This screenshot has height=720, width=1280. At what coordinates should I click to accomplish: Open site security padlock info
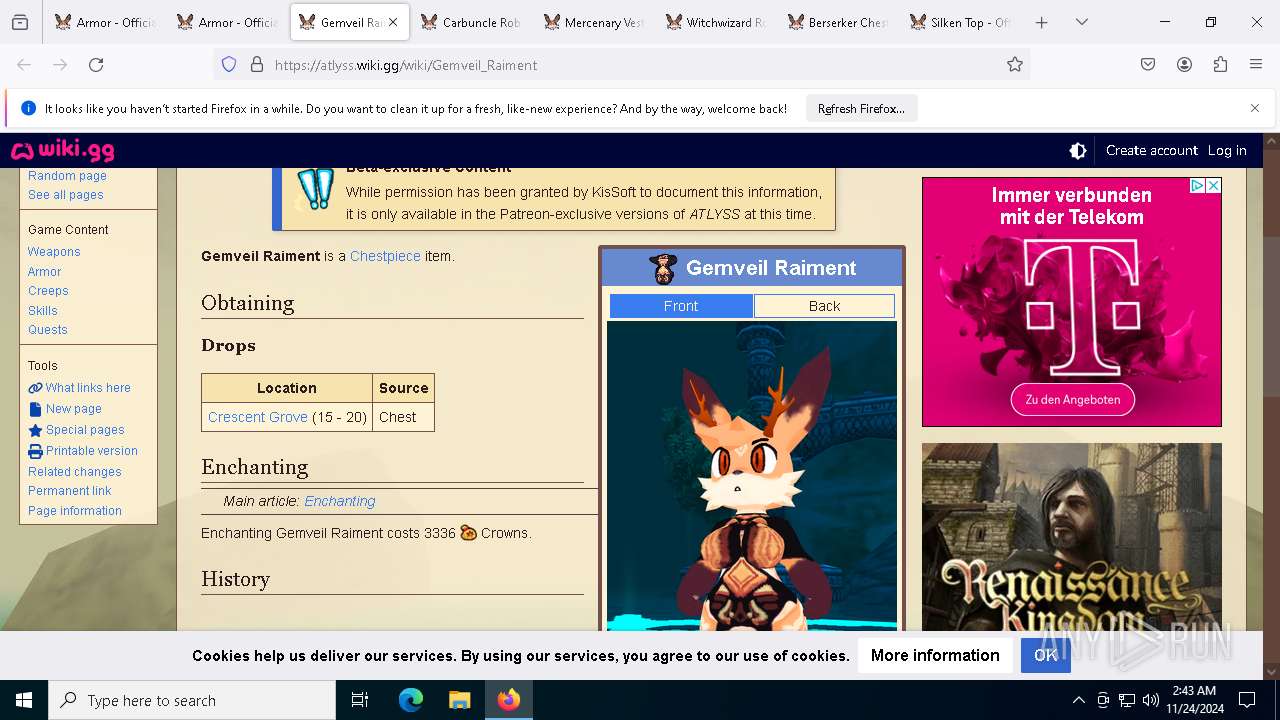(257, 65)
